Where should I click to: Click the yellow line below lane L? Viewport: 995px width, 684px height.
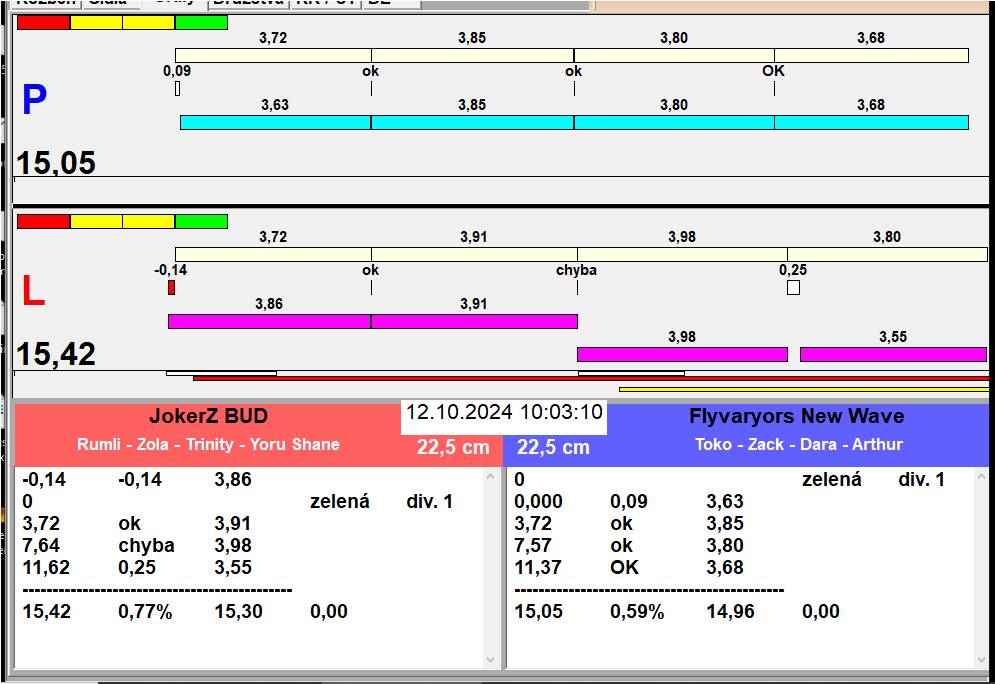804,390
